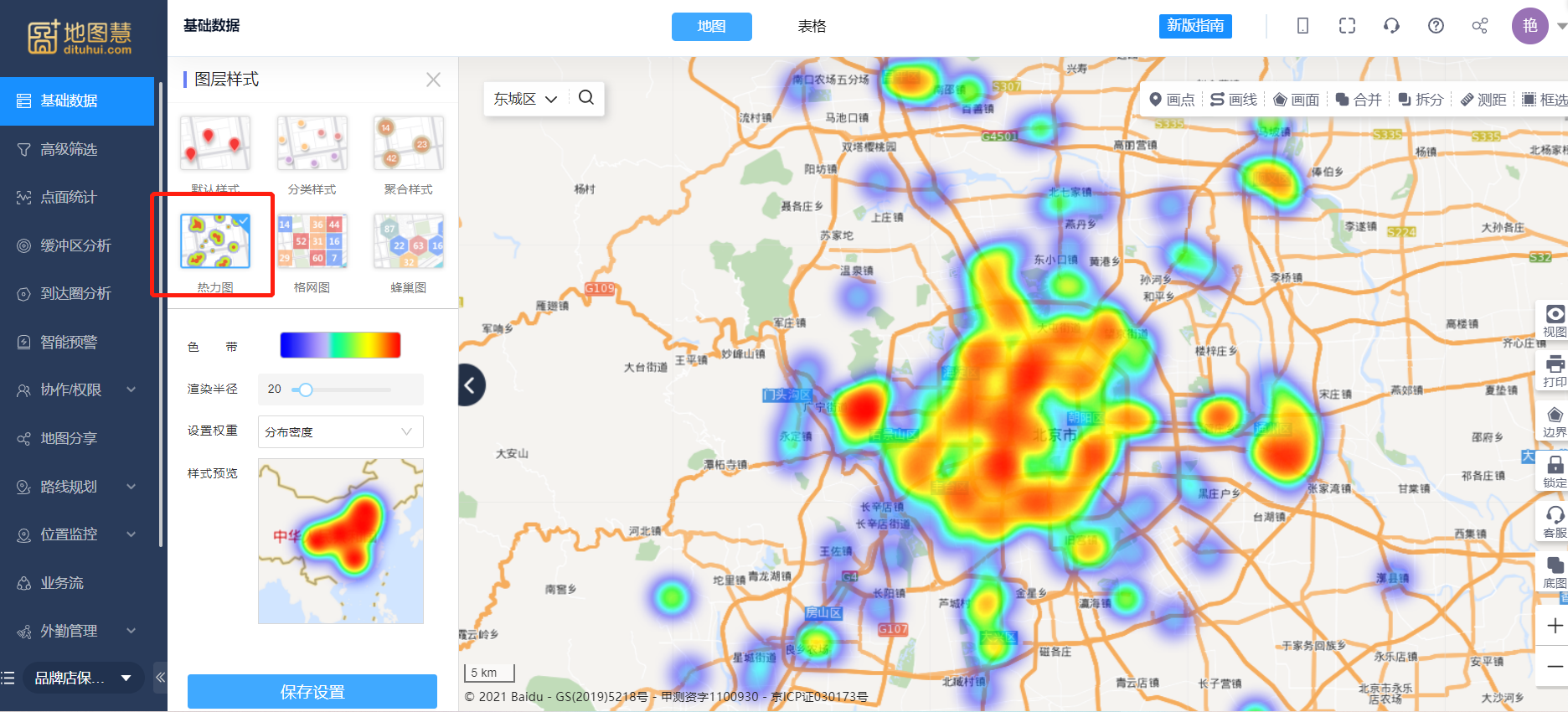
Task: Click the 新版指南 button
Action: [x=1195, y=26]
